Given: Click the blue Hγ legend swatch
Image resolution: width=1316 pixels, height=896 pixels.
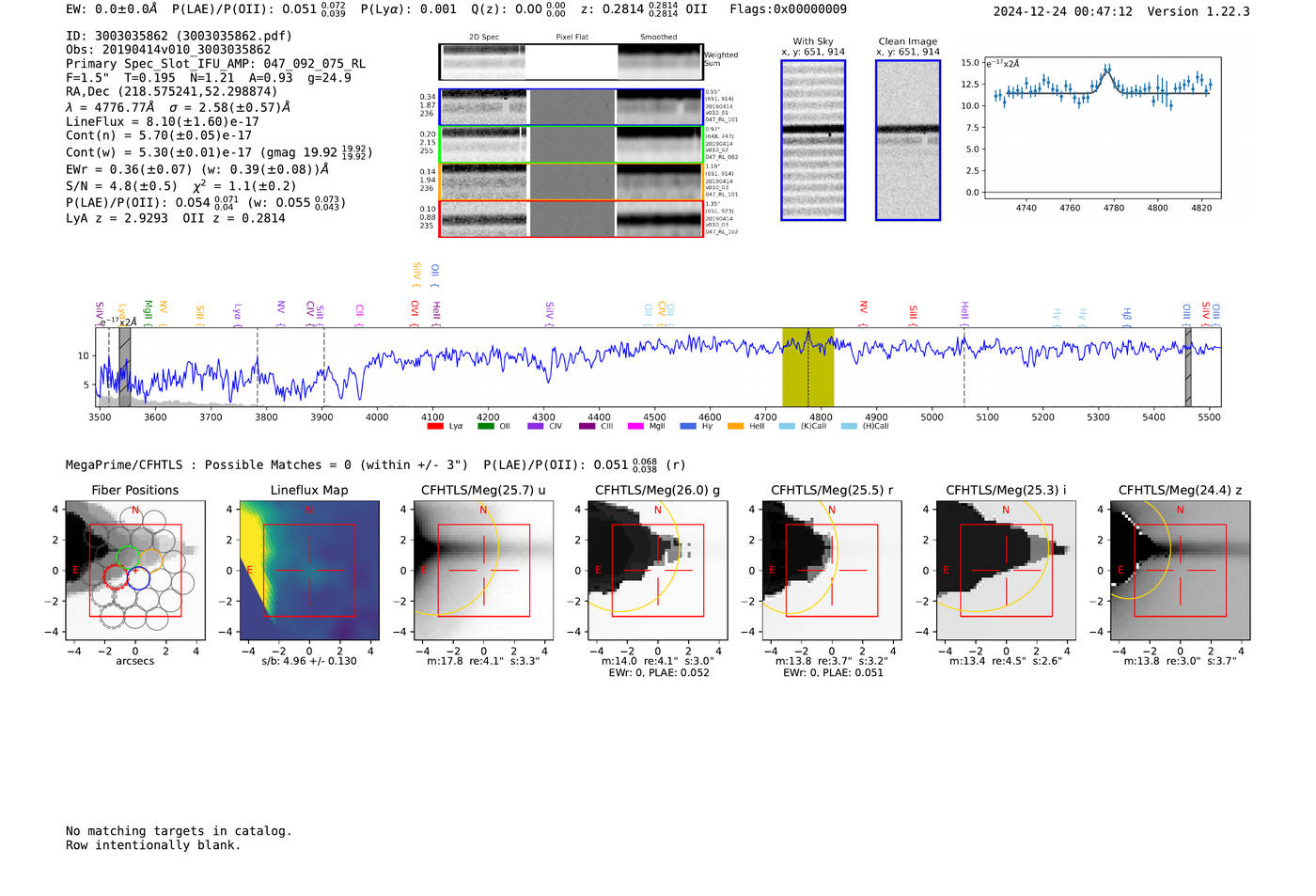Looking at the screenshot, I should [688, 427].
